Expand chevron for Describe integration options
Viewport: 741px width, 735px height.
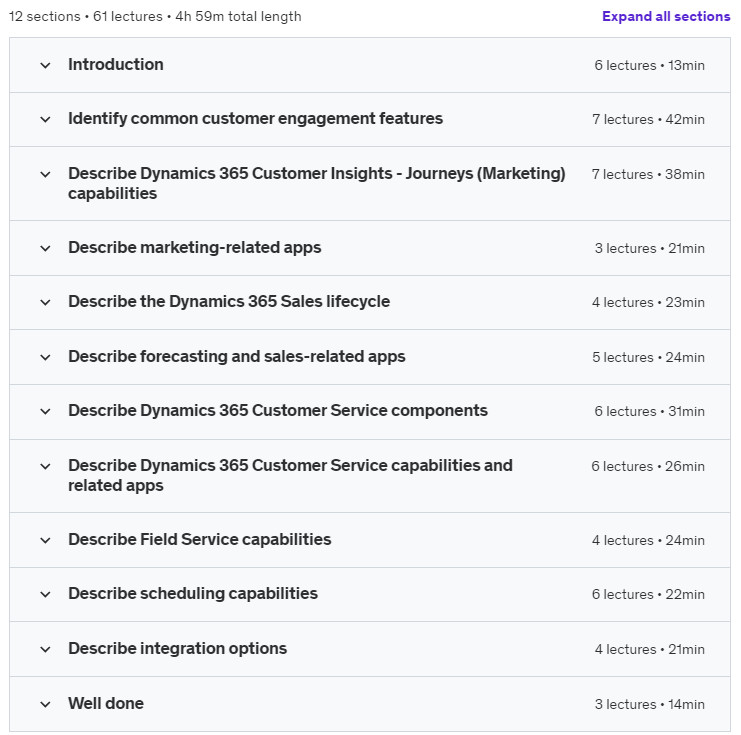[x=45, y=649]
